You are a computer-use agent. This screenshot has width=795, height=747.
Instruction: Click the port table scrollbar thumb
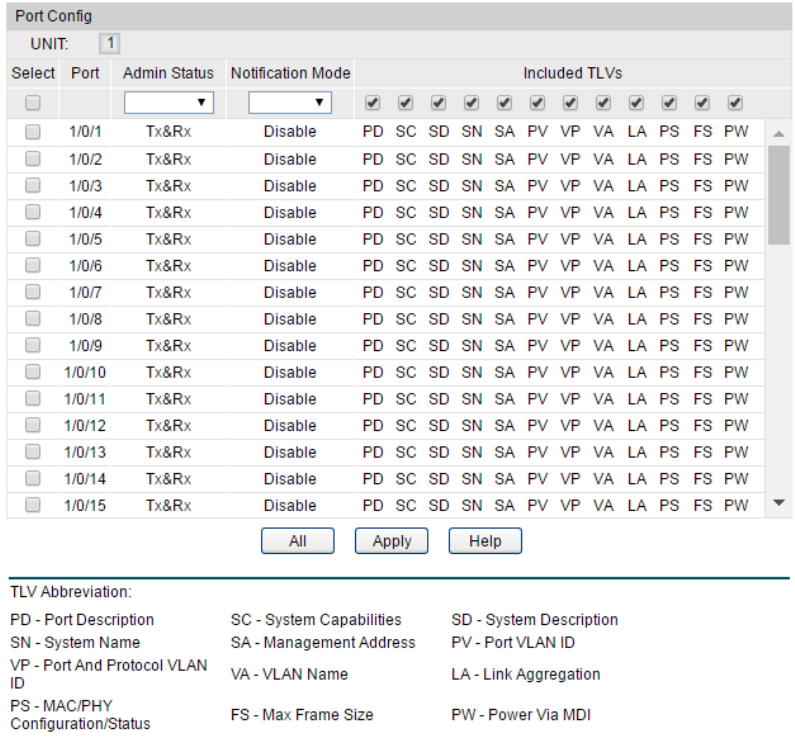coord(779,195)
